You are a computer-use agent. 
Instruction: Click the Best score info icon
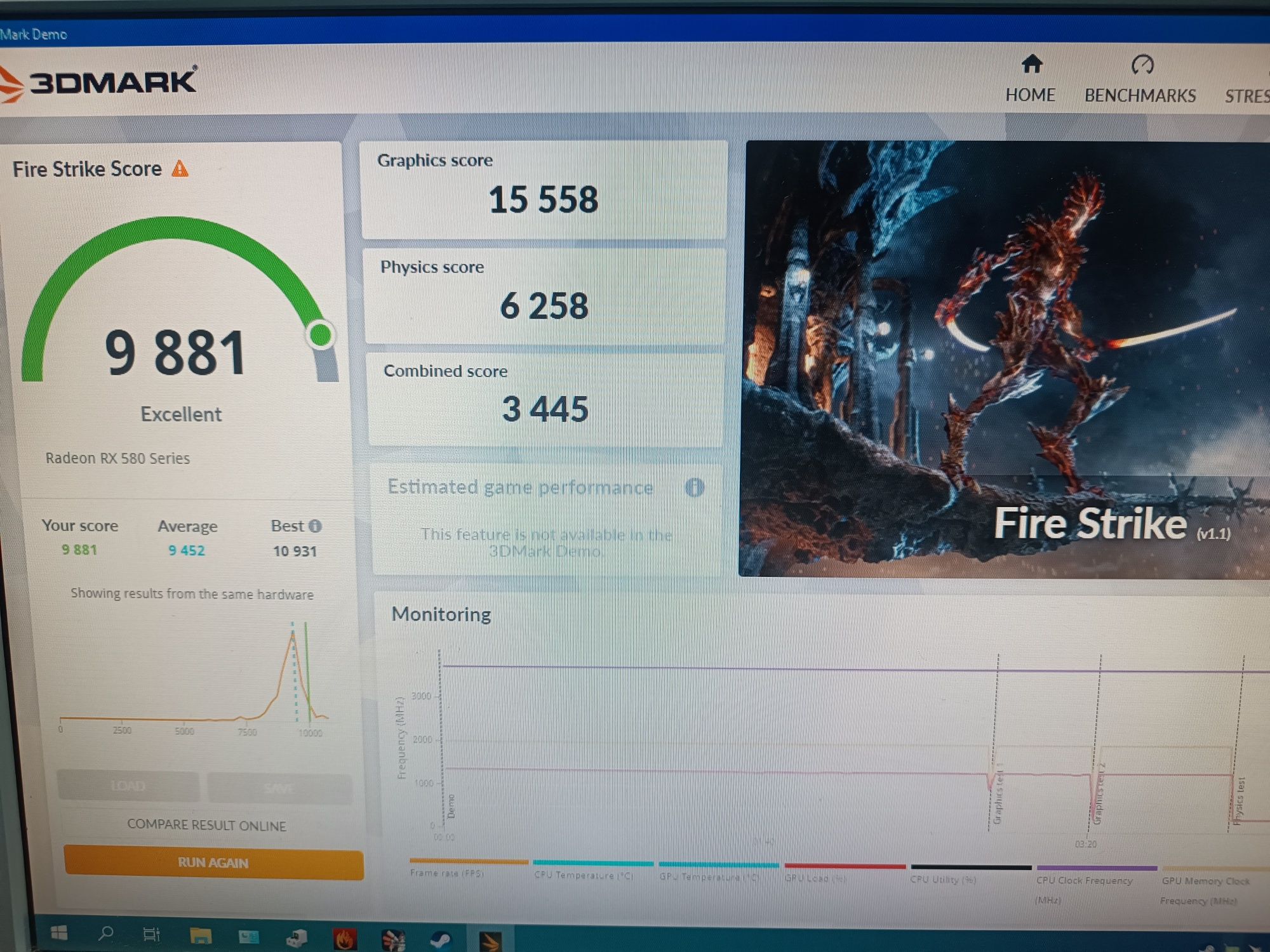pyautogui.click(x=315, y=526)
